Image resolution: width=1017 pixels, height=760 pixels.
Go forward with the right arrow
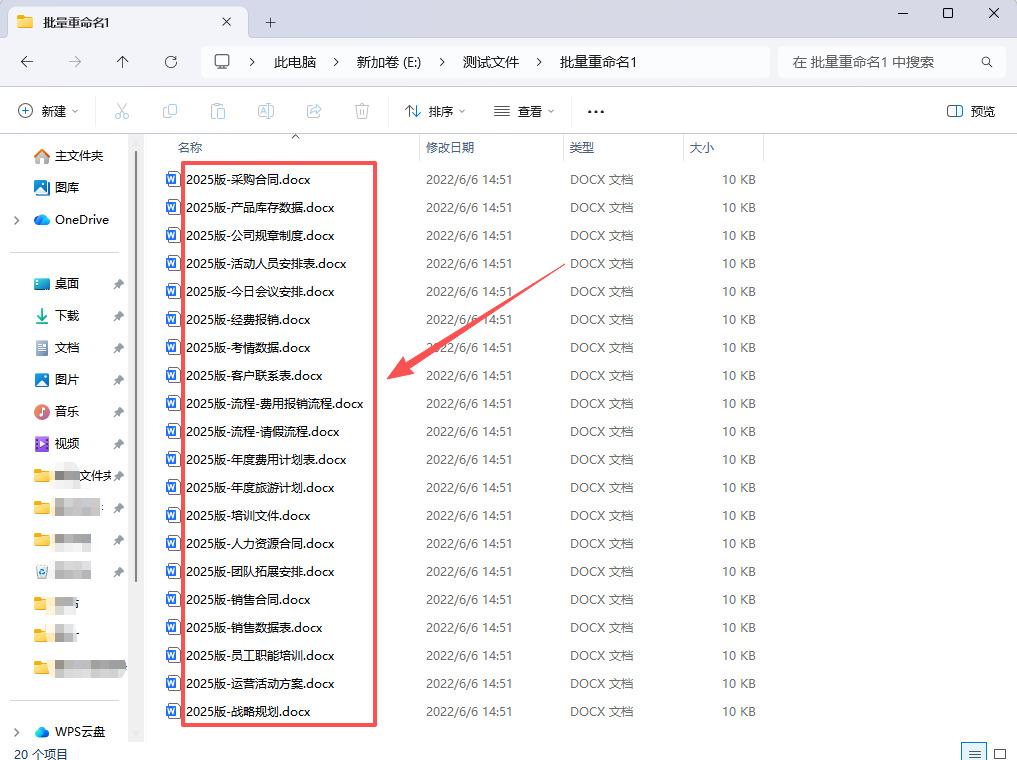[75, 62]
